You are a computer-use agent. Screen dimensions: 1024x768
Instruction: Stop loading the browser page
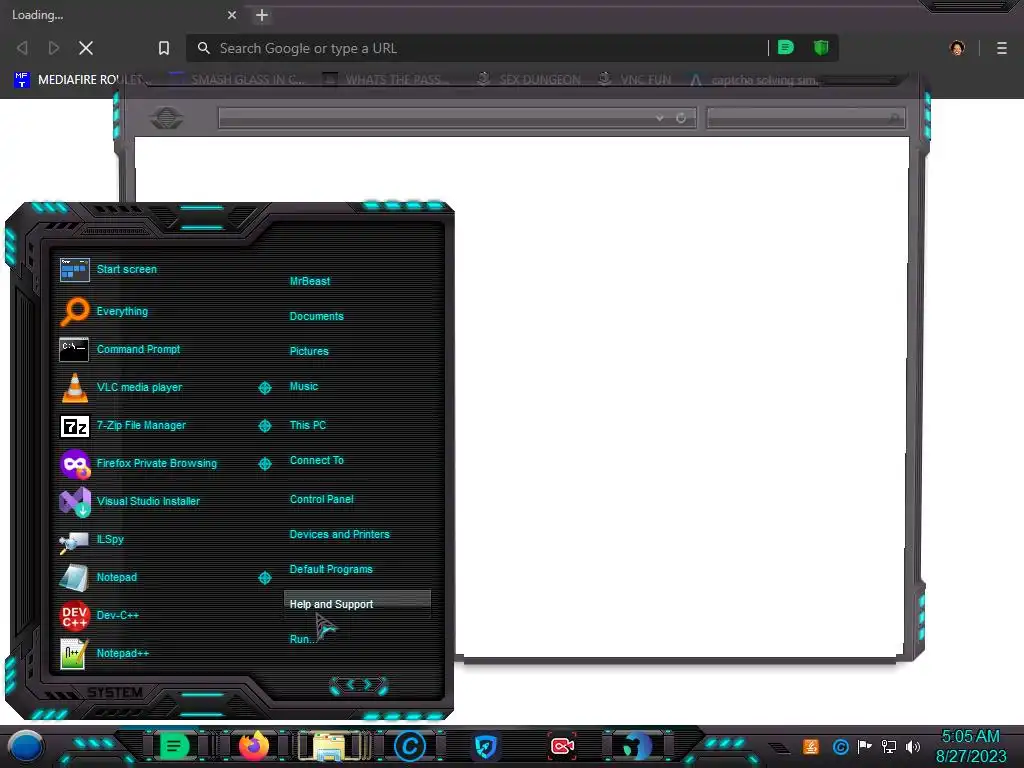point(86,48)
